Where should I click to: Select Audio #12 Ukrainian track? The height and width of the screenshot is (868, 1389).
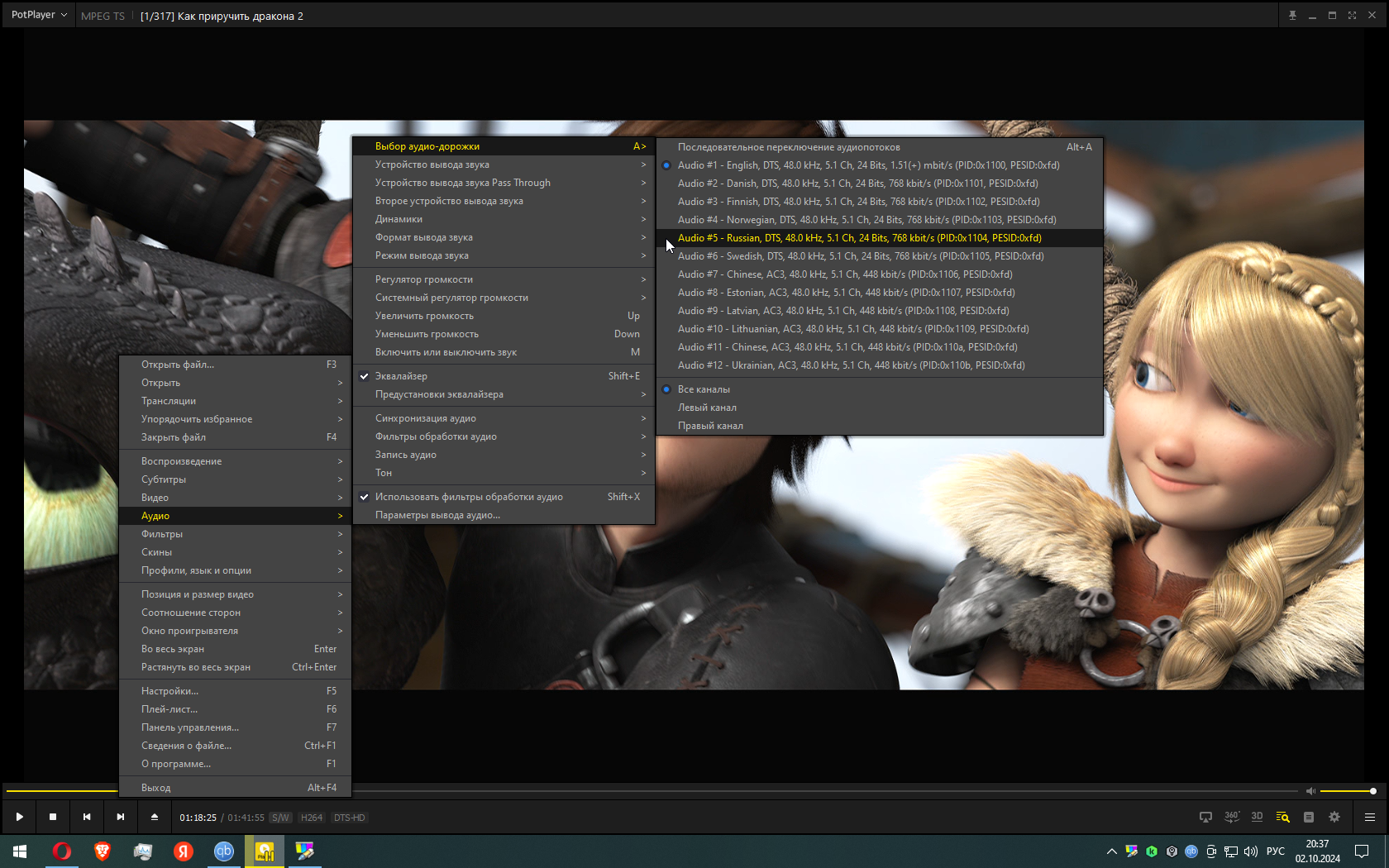coord(880,365)
